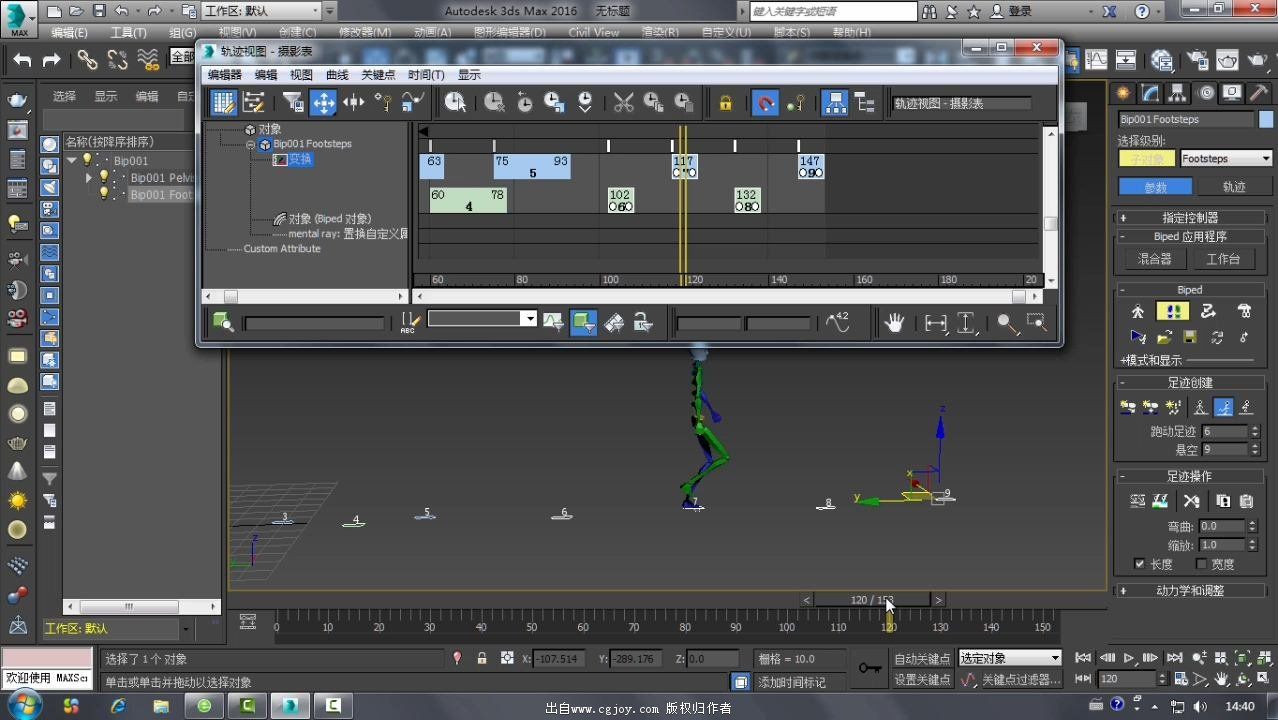
Task: Select the Pan hand tool in Track View
Action: [894, 322]
